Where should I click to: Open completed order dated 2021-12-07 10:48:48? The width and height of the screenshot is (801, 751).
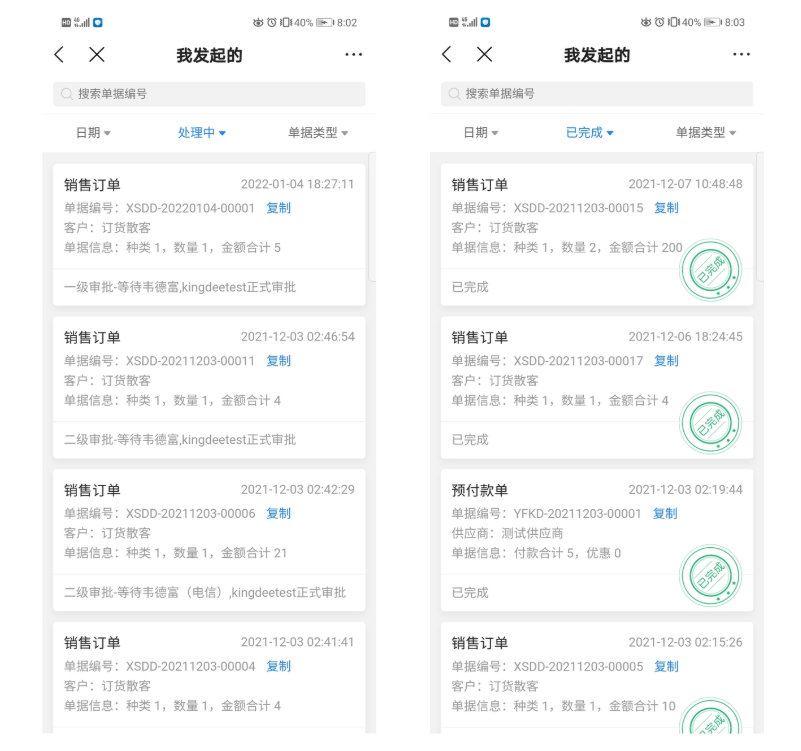[x=597, y=235]
